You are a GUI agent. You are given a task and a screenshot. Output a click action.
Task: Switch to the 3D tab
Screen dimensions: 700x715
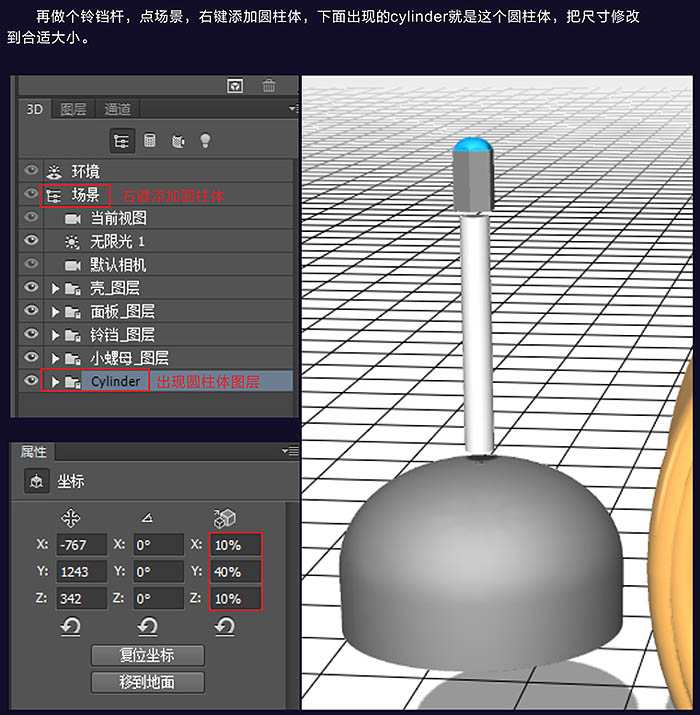[35, 109]
